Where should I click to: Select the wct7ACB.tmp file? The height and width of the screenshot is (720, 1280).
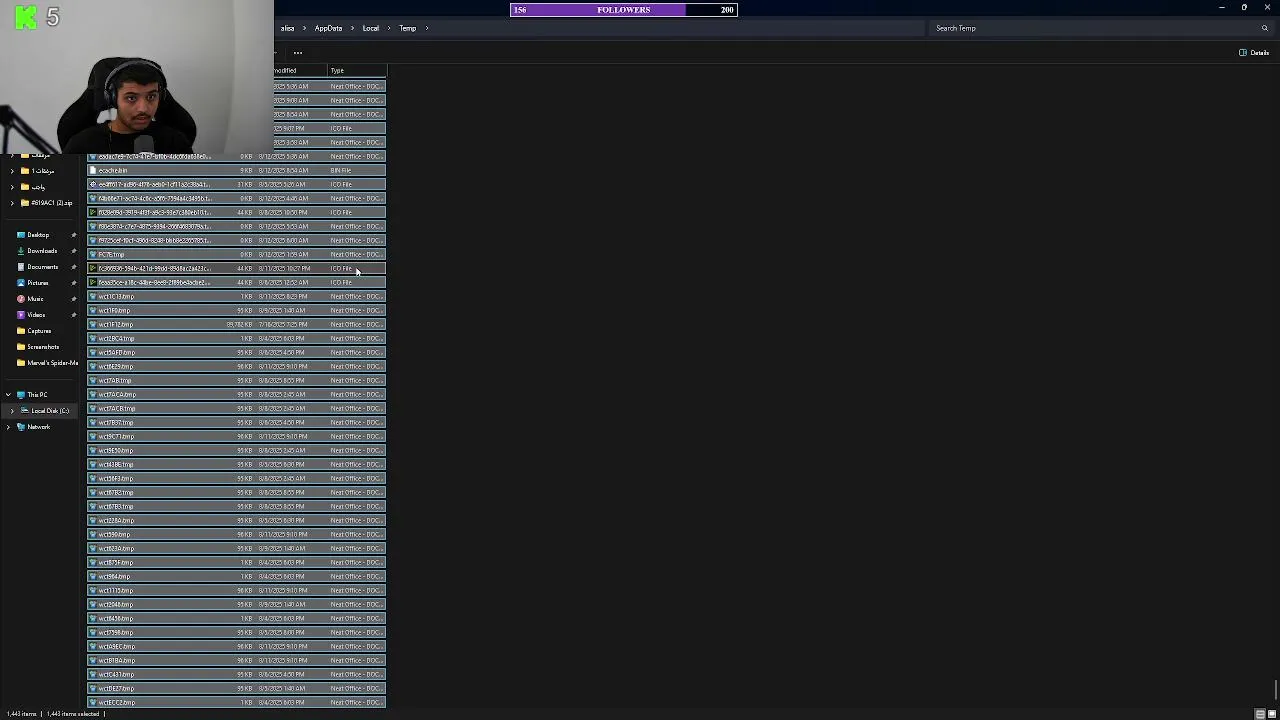236,409
